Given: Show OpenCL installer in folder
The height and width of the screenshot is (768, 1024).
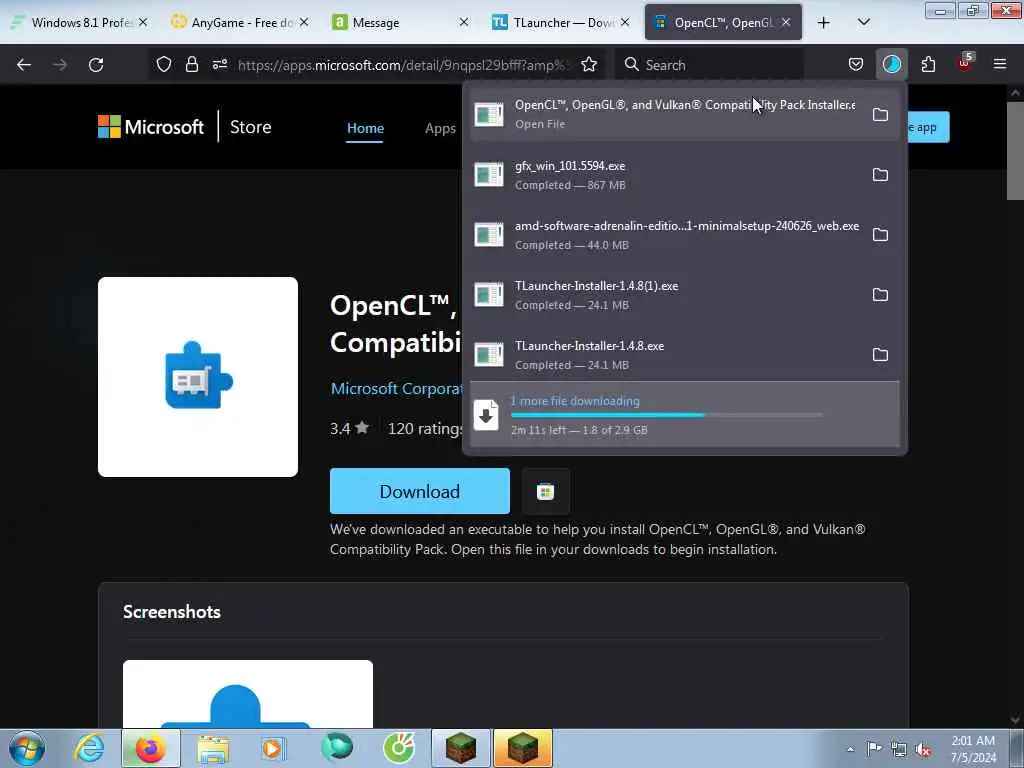Looking at the screenshot, I should click(880, 114).
